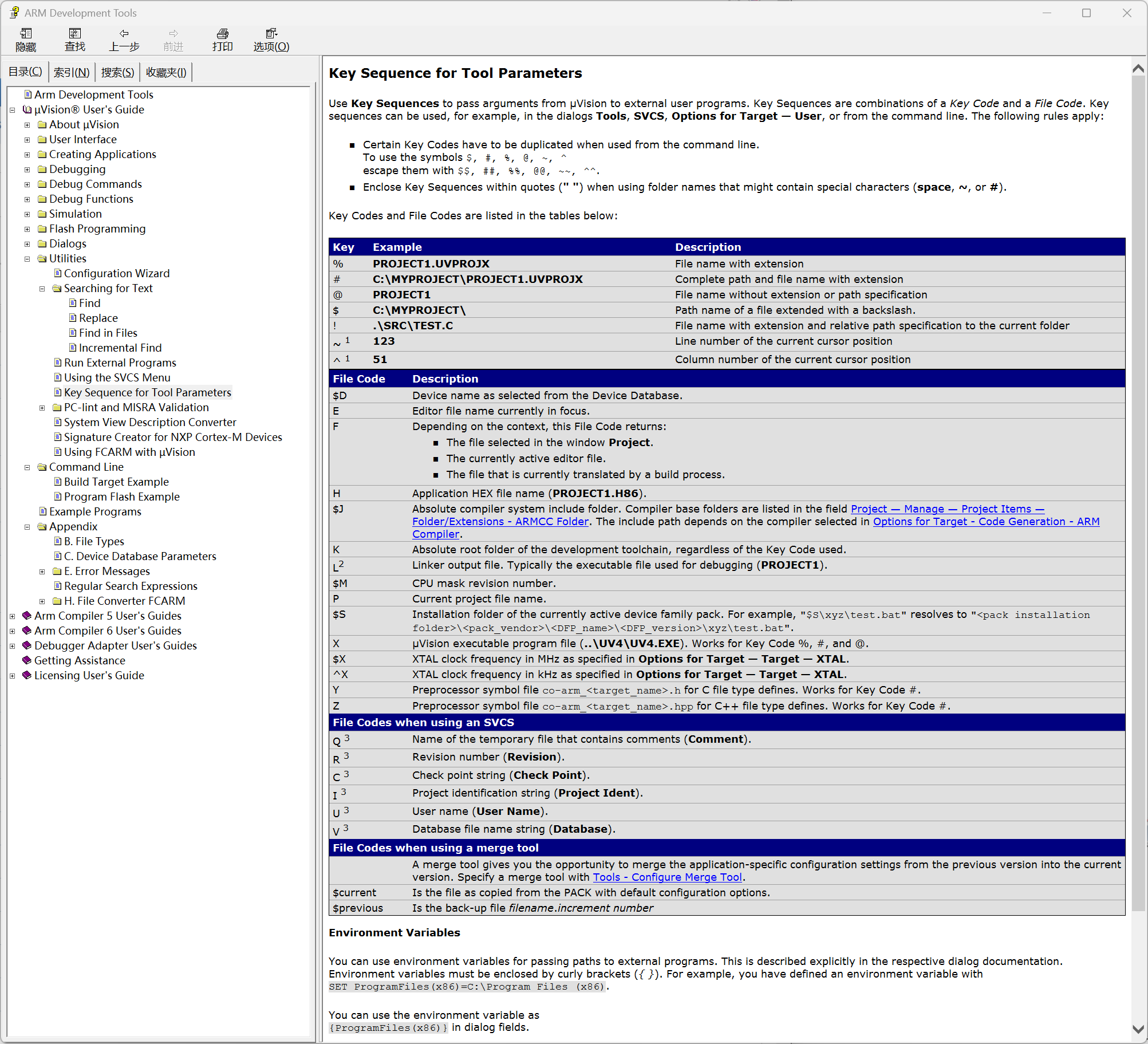Expand the Debug Functions tree node
The width and height of the screenshot is (1148, 1044).
tap(27, 199)
